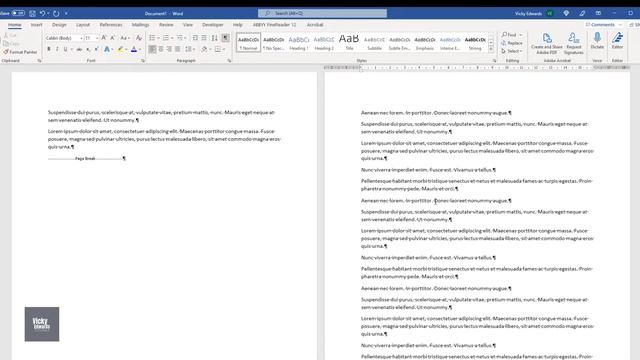Click the Request Signatures icon

(573, 43)
